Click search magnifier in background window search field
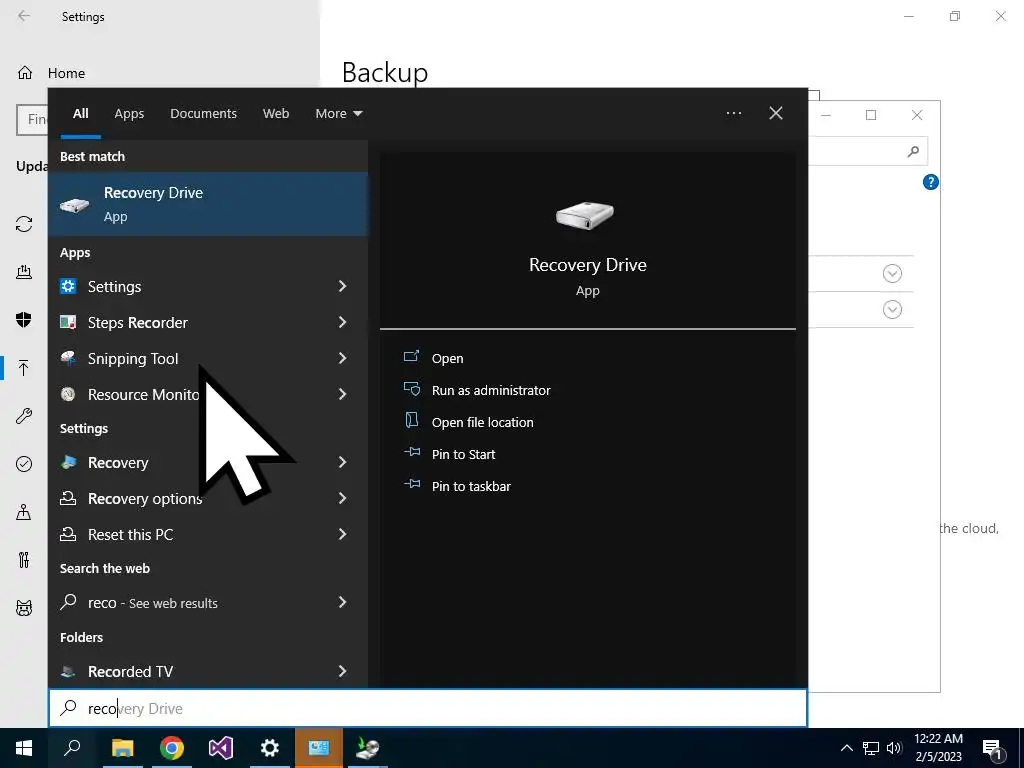The image size is (1024, 768). click(x=913, y=151)
